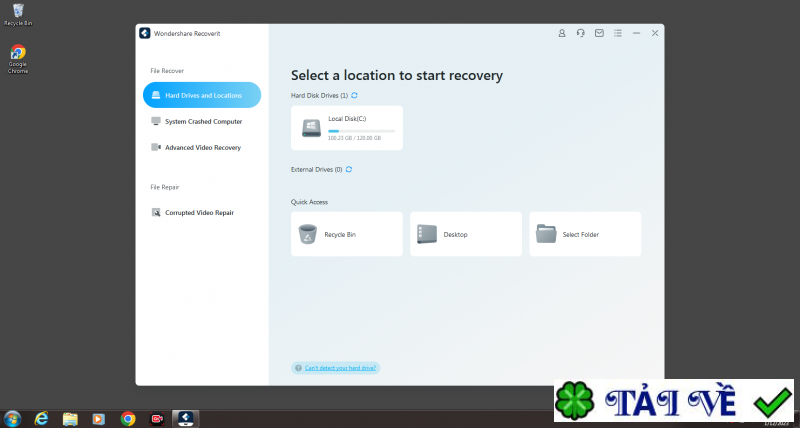Click the Can't detect your hard drive link
Image resolution: width=800 pixels, height=428 pixels.
click(341, 368)
